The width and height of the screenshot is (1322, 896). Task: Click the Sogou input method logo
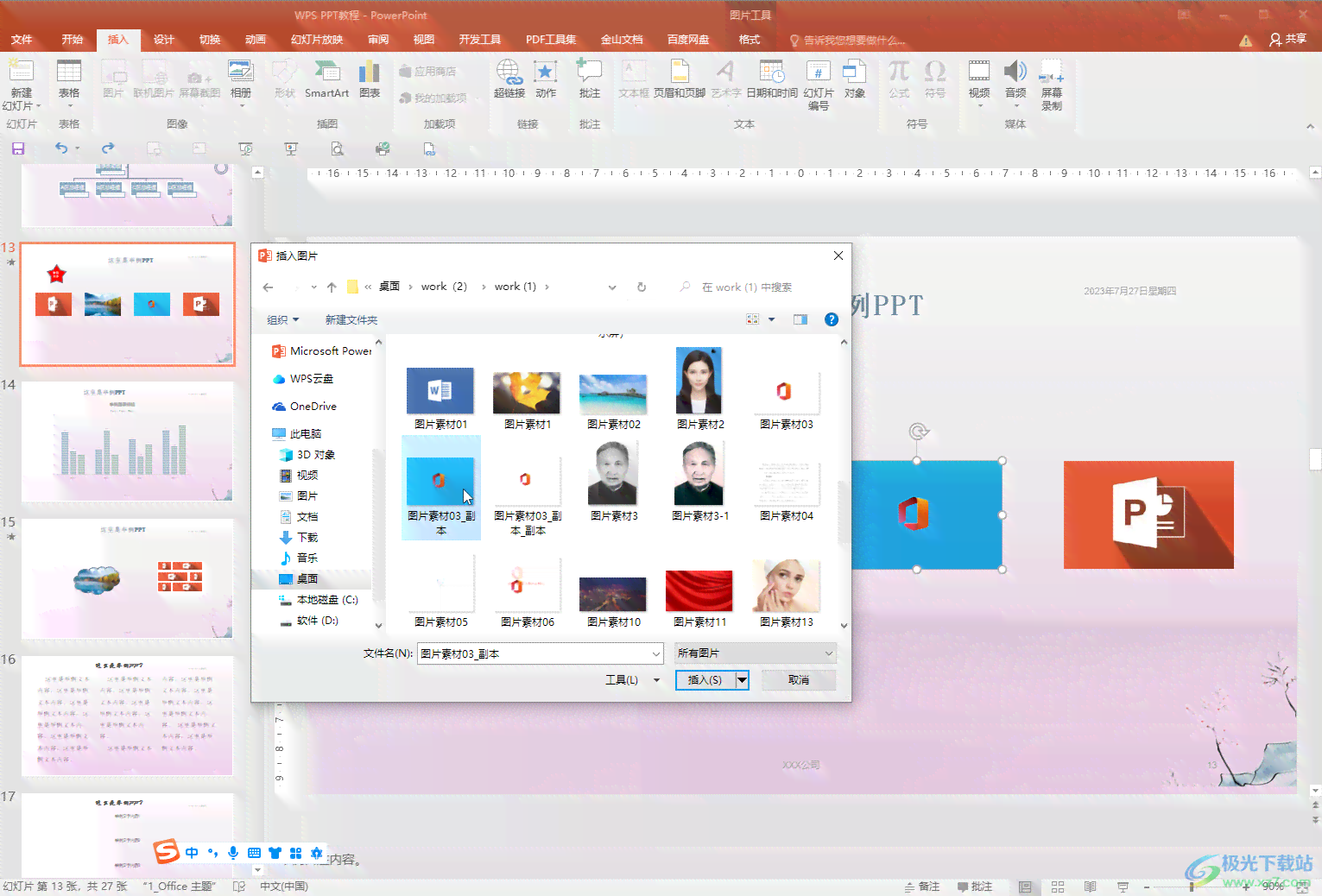[x=166, y=852]
